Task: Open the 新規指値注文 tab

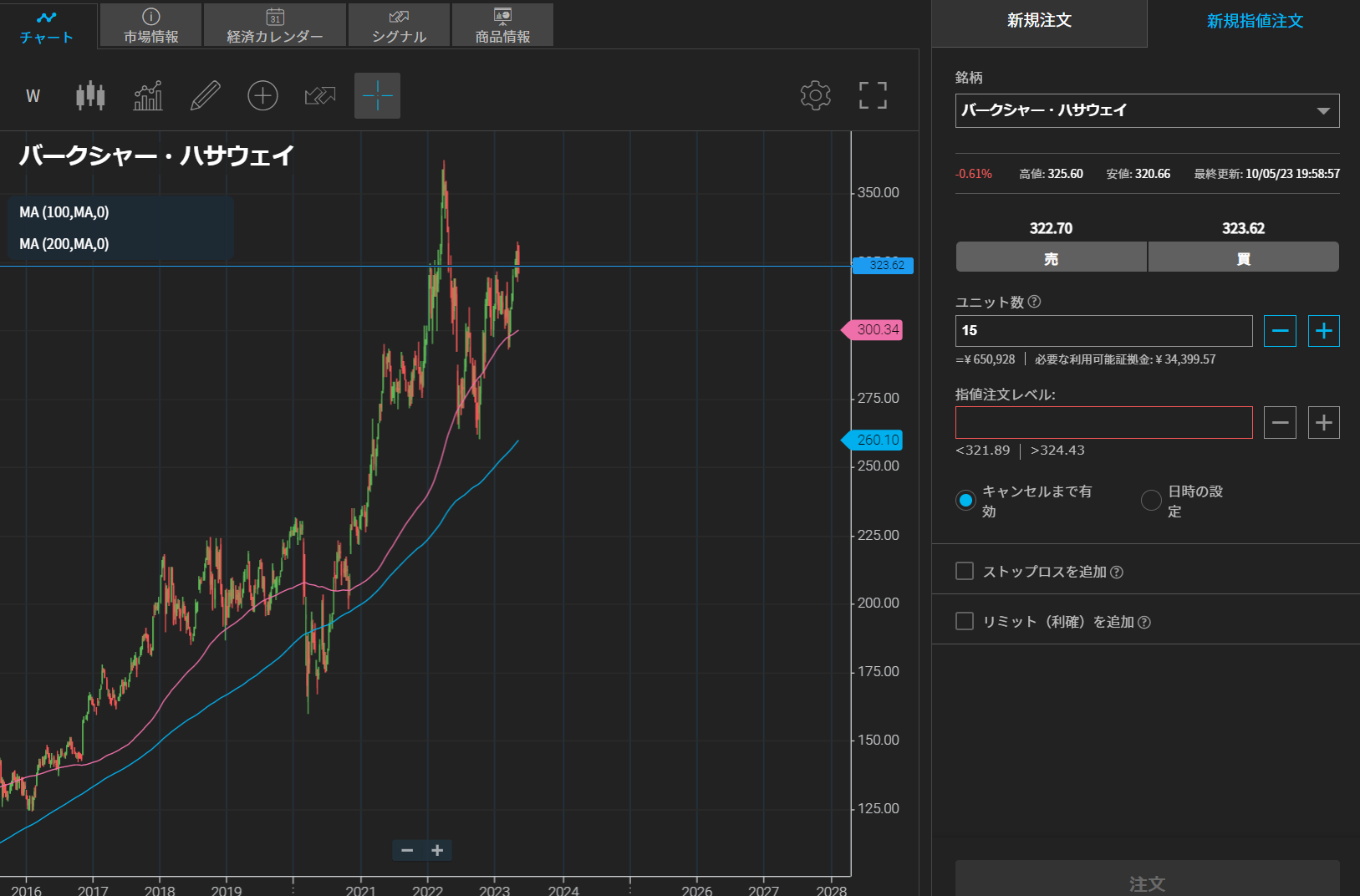Action: click(x=1254, y=22)
